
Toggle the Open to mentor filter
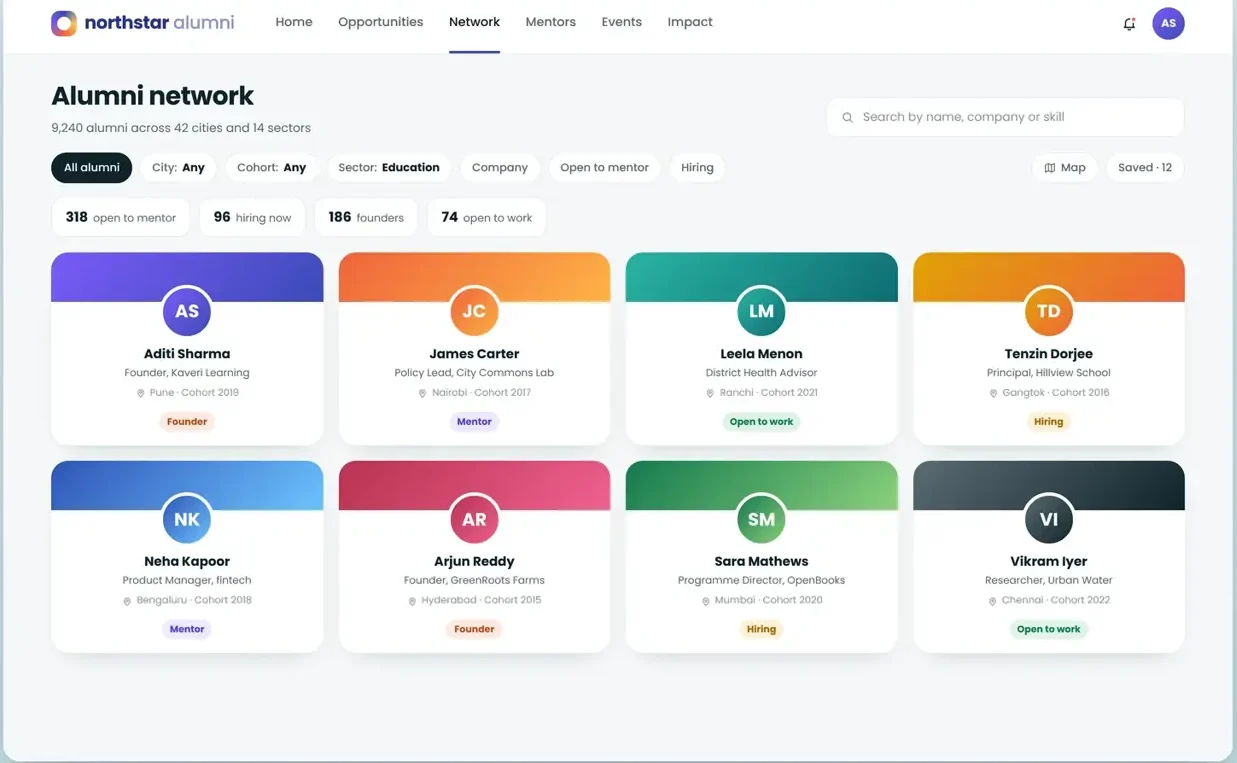click(604, 168)
